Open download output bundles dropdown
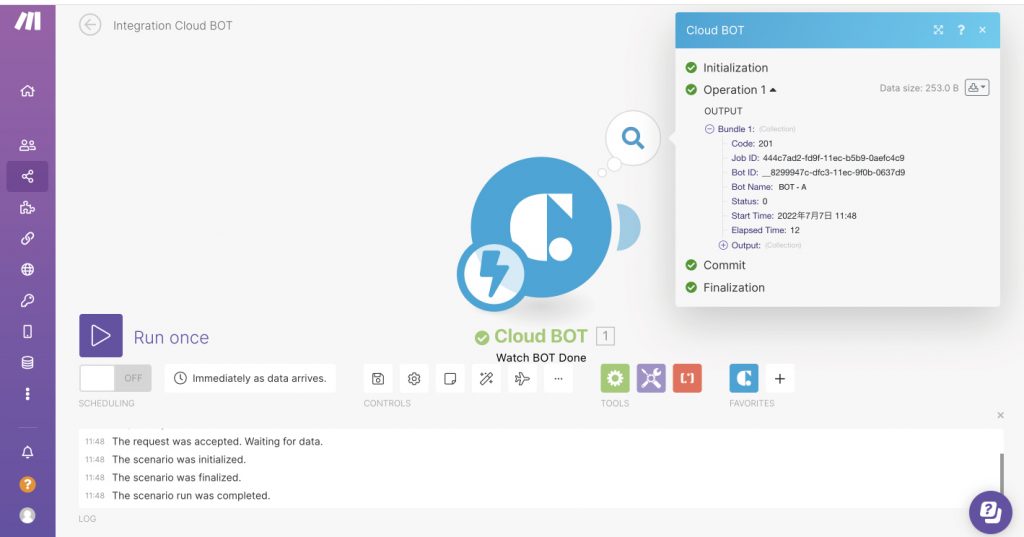Viewport: 1024px width, 537px height. tap(977, 88)
